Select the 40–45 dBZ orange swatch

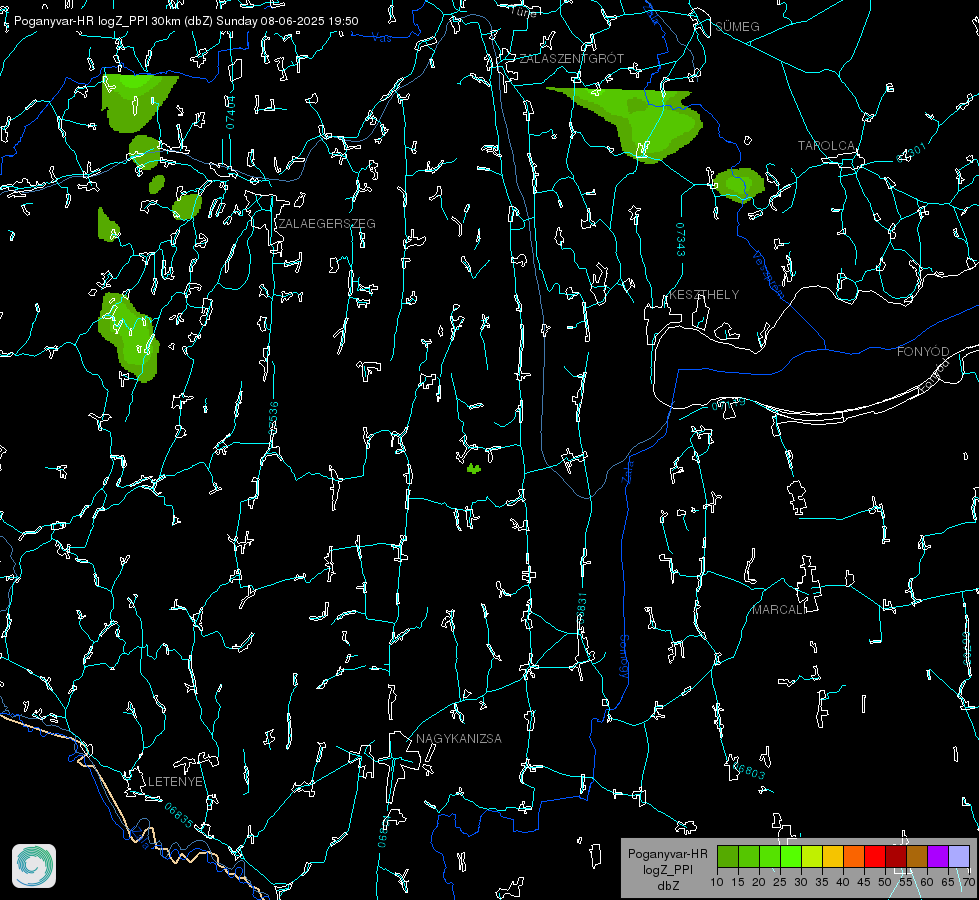pyautogui.click(x=854, y=856)
